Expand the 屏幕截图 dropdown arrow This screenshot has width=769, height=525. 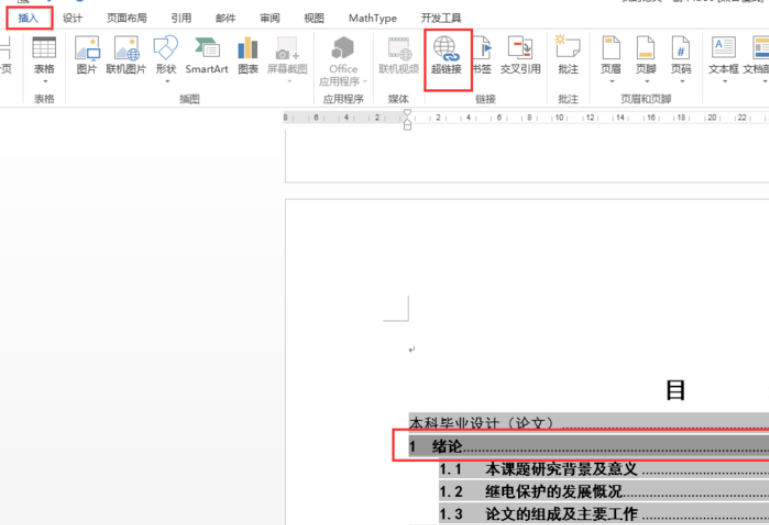click(x=289, y=81)
